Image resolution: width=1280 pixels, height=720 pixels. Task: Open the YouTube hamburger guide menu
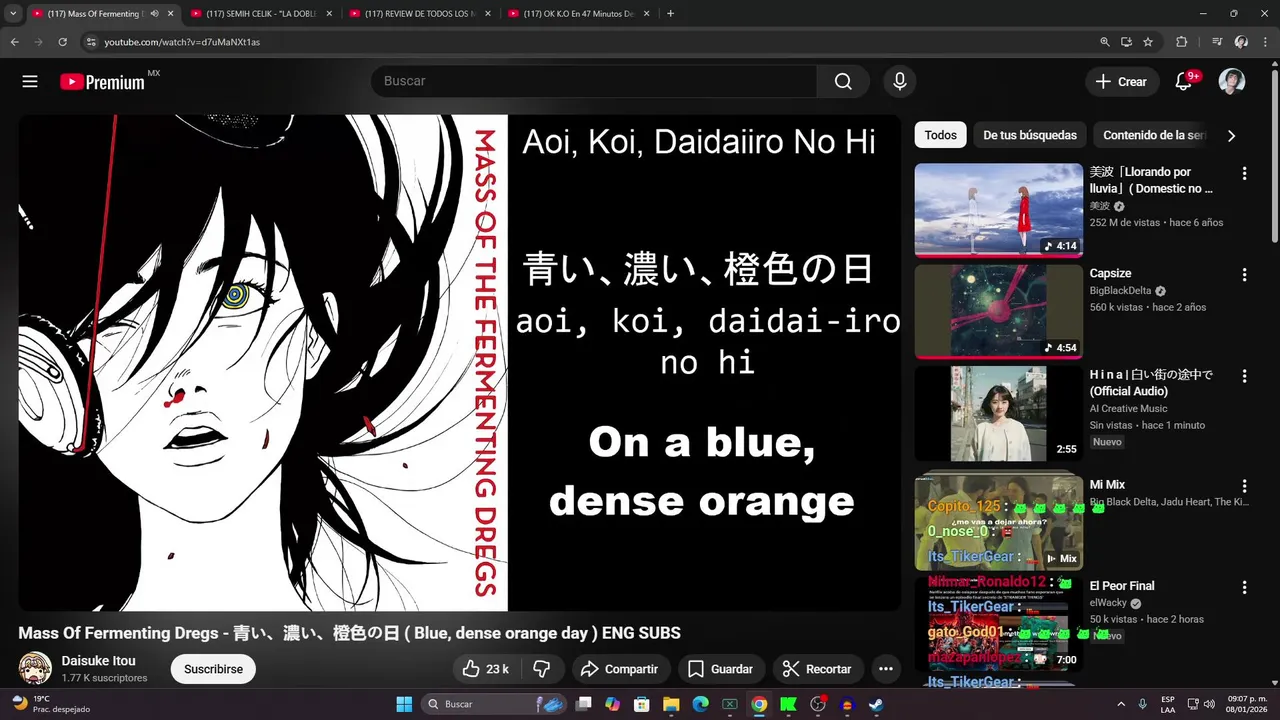tap(30, 82)
